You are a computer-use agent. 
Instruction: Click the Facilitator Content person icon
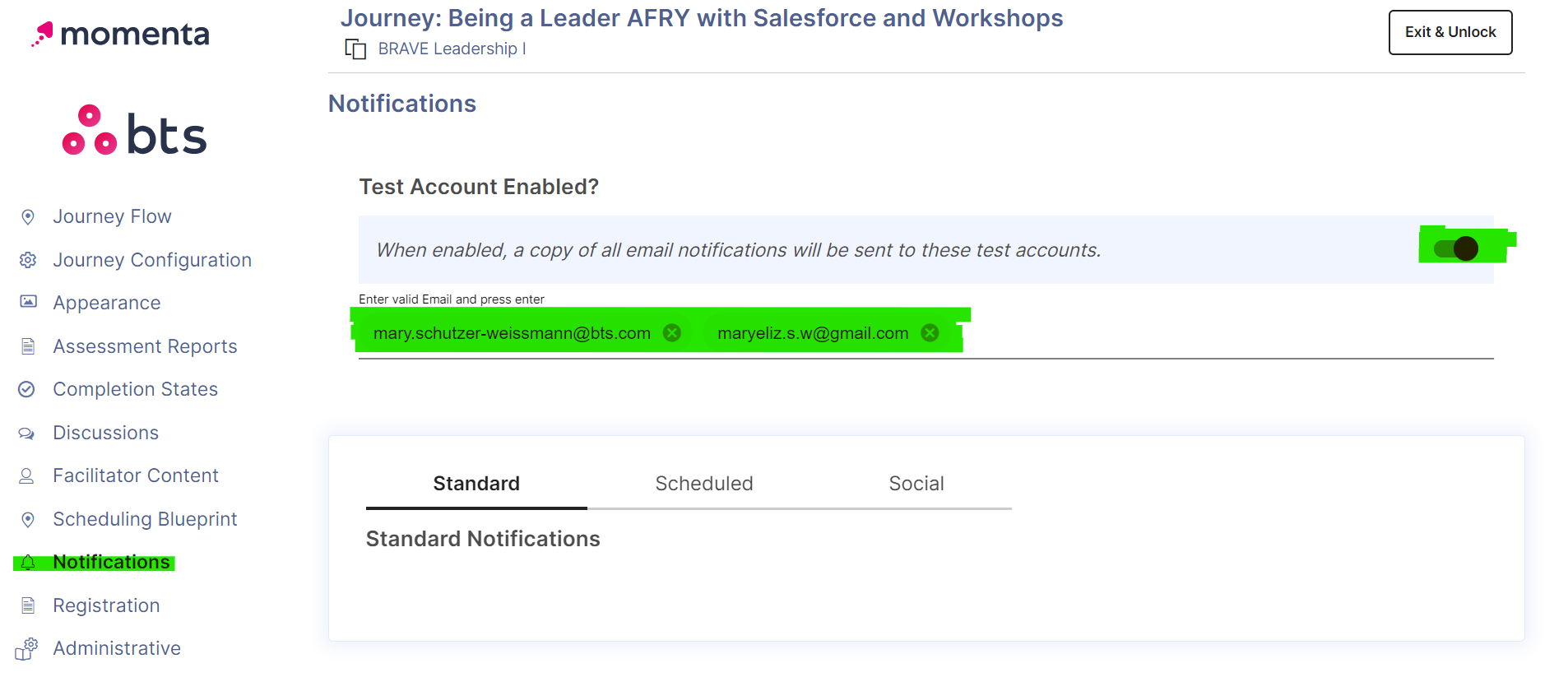[26, 475]
